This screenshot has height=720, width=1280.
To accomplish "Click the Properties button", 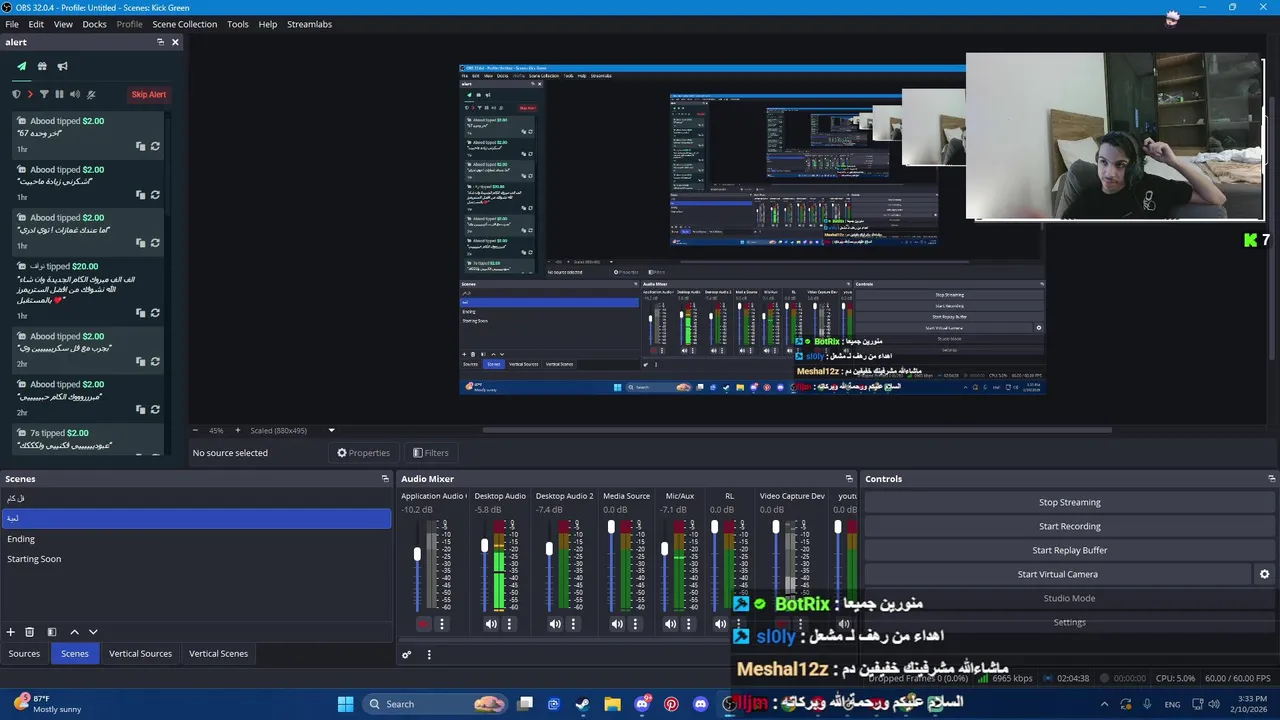I will (363, 453).
